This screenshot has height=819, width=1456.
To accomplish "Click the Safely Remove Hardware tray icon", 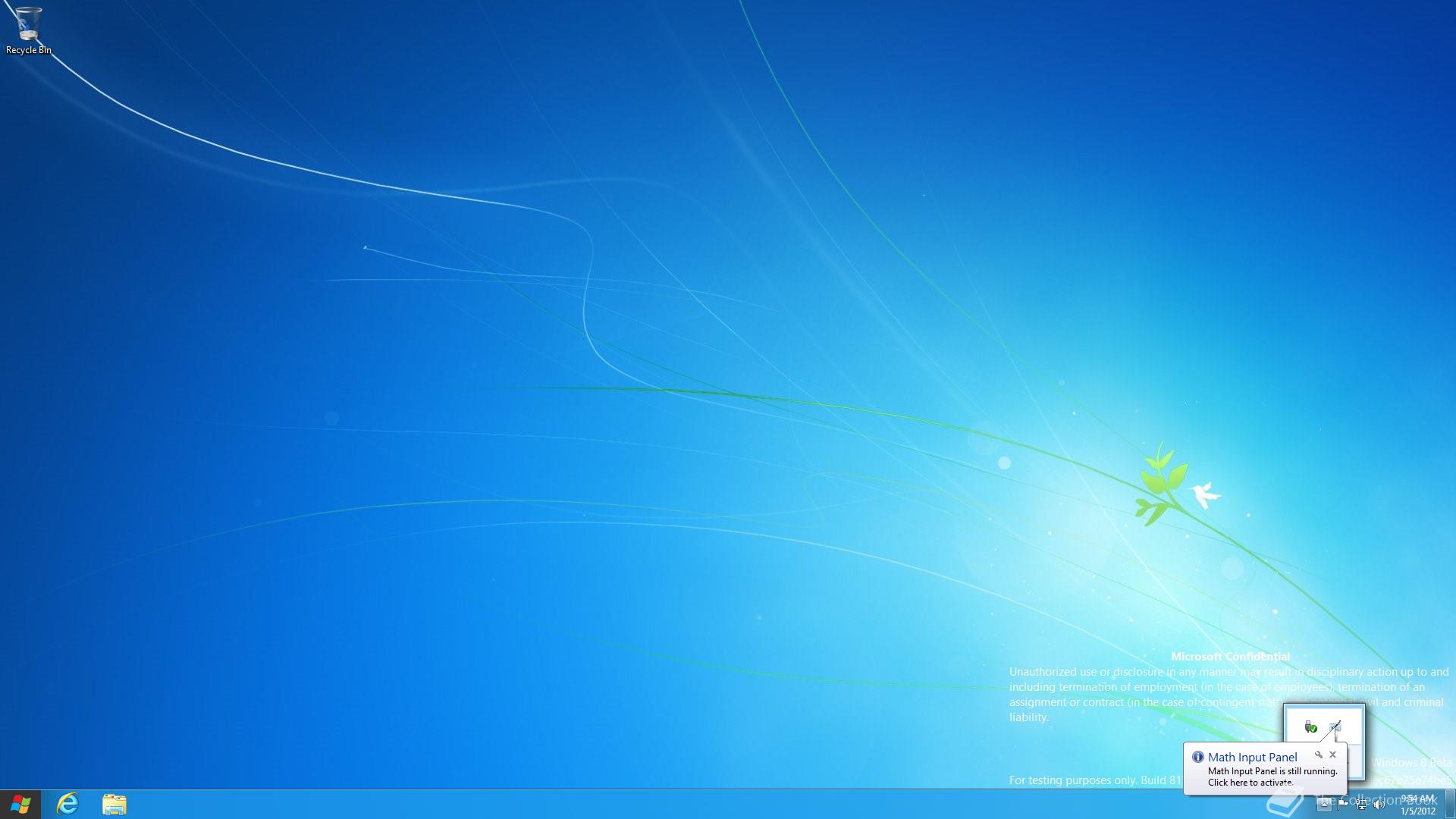I will [x=1310, y=727].
